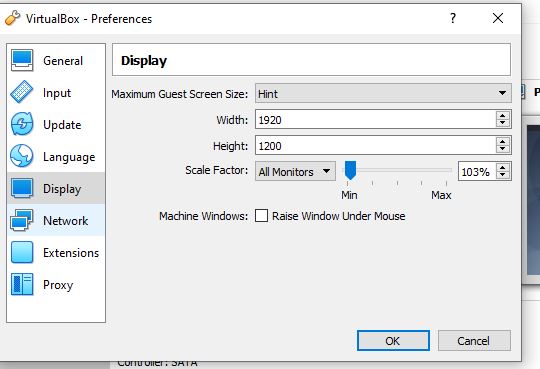Decrease Height with the down arrow

[503, 149]
